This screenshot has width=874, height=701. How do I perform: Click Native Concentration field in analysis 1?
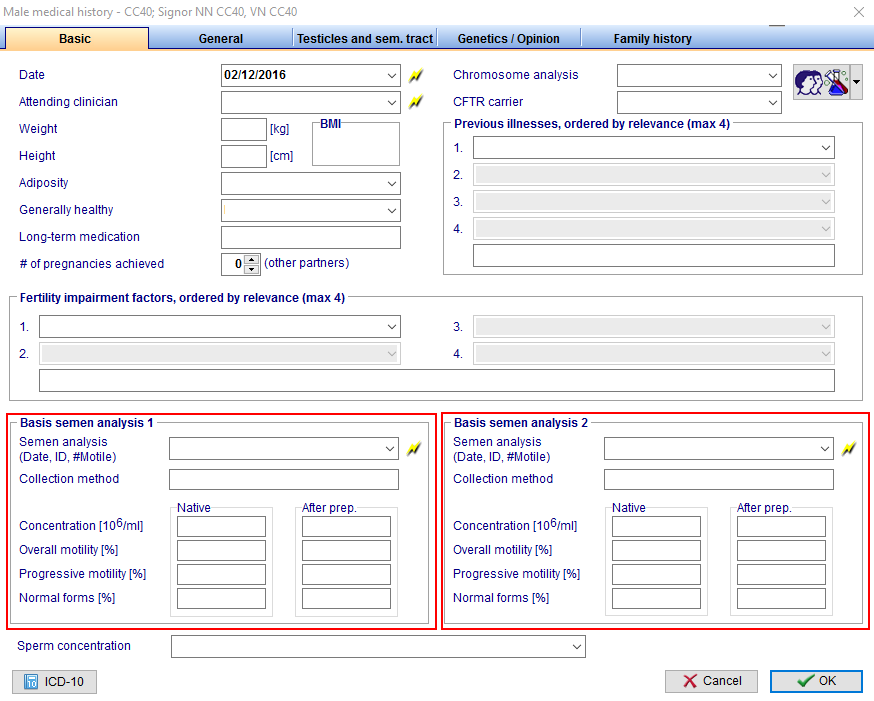tap(221, 527)
